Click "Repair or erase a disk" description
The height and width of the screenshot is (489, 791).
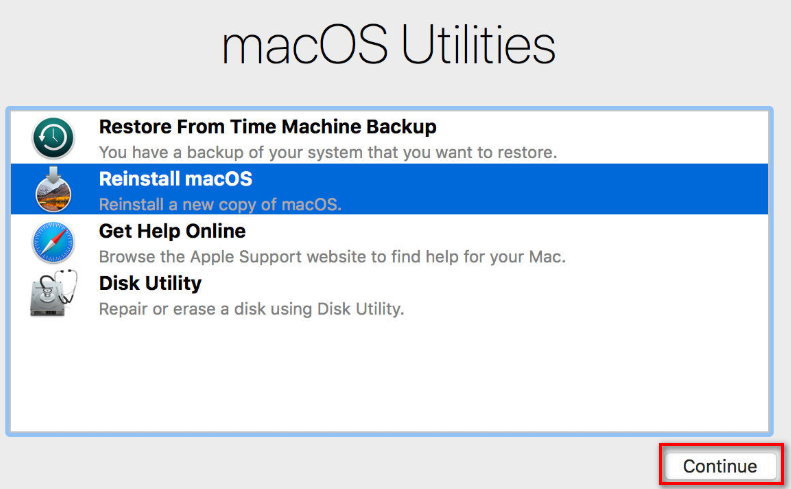tap(251, 309)
